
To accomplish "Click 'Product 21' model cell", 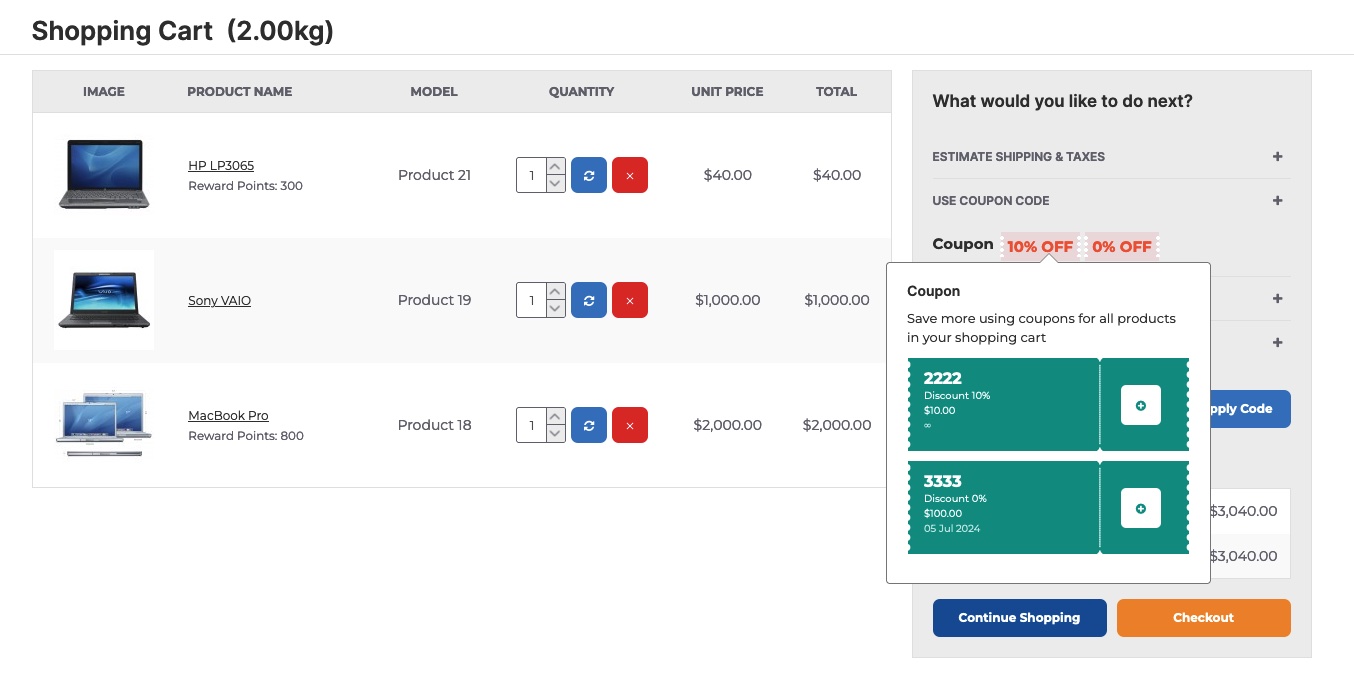I will (434, 175).
